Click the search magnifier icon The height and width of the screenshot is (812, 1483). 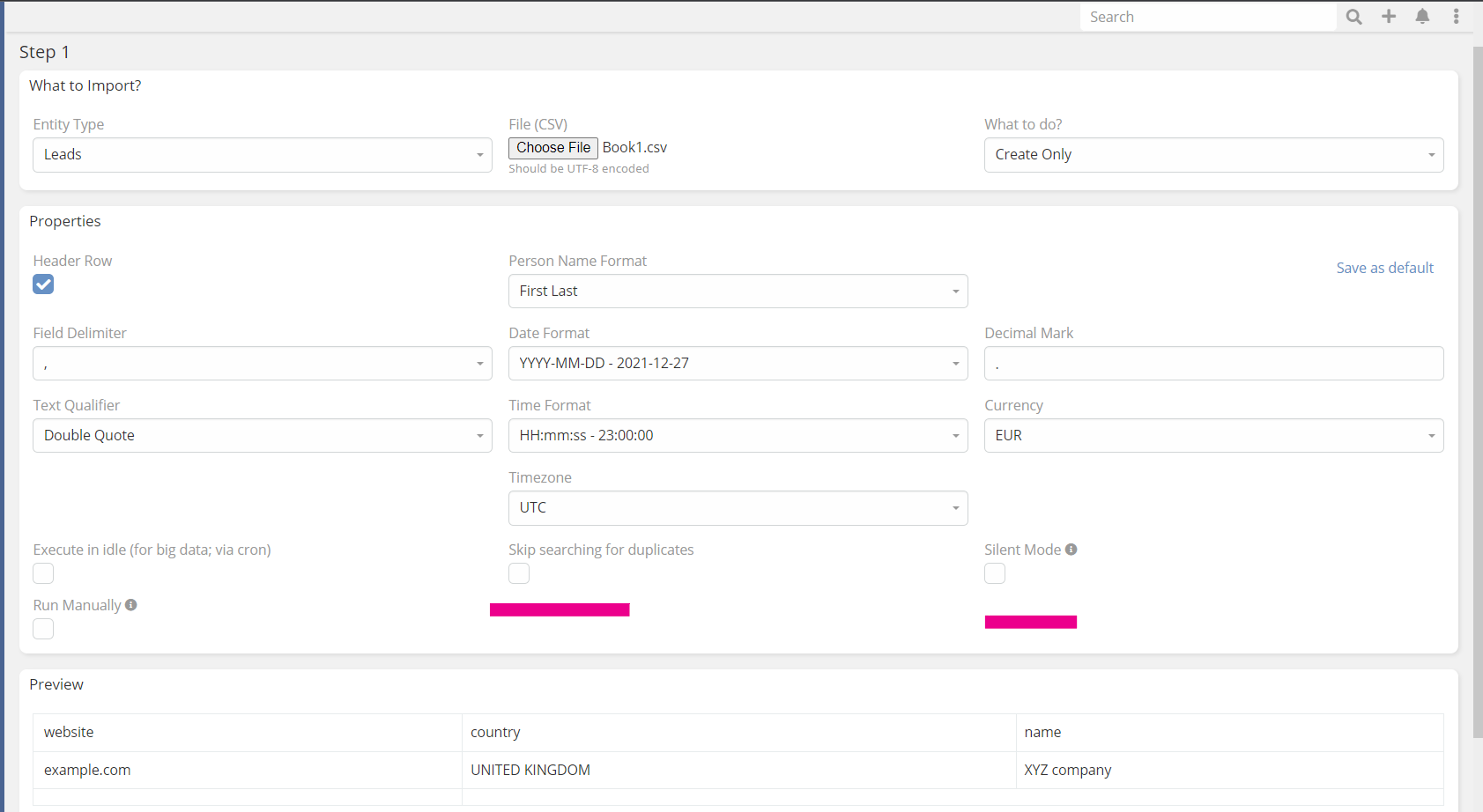1354,17
